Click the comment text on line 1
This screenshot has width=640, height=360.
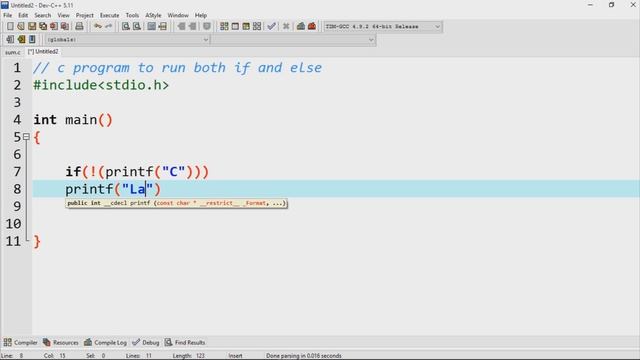click(178, 68)
